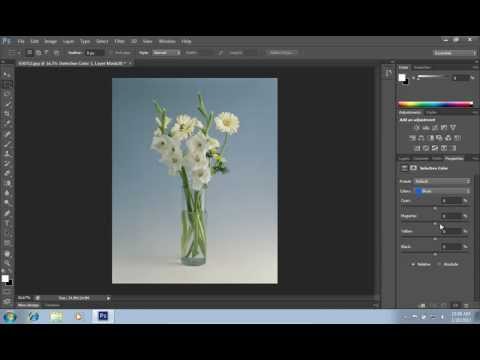Select the Crop tool
Image resolution: width=480 pixels, height=360 pixels.
point(7,114)
